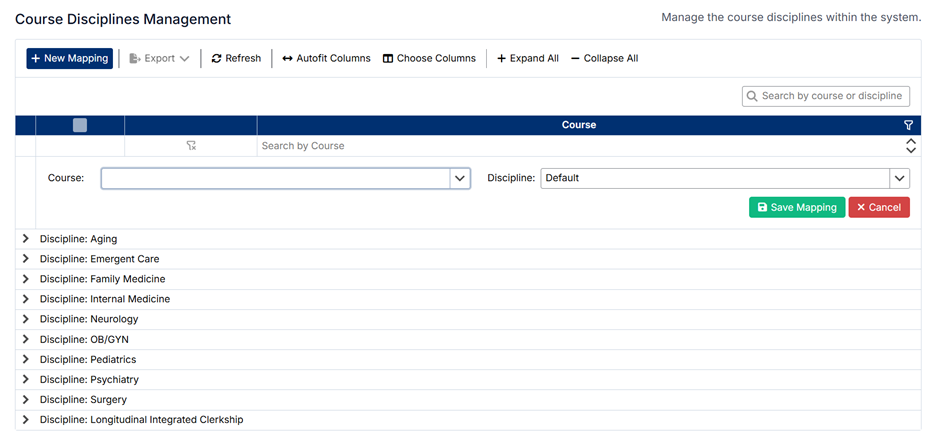The width and height of the screenshot is (936, 444).
Task: Click Autofit Columns in toolbar
Action: pos(326,59)
